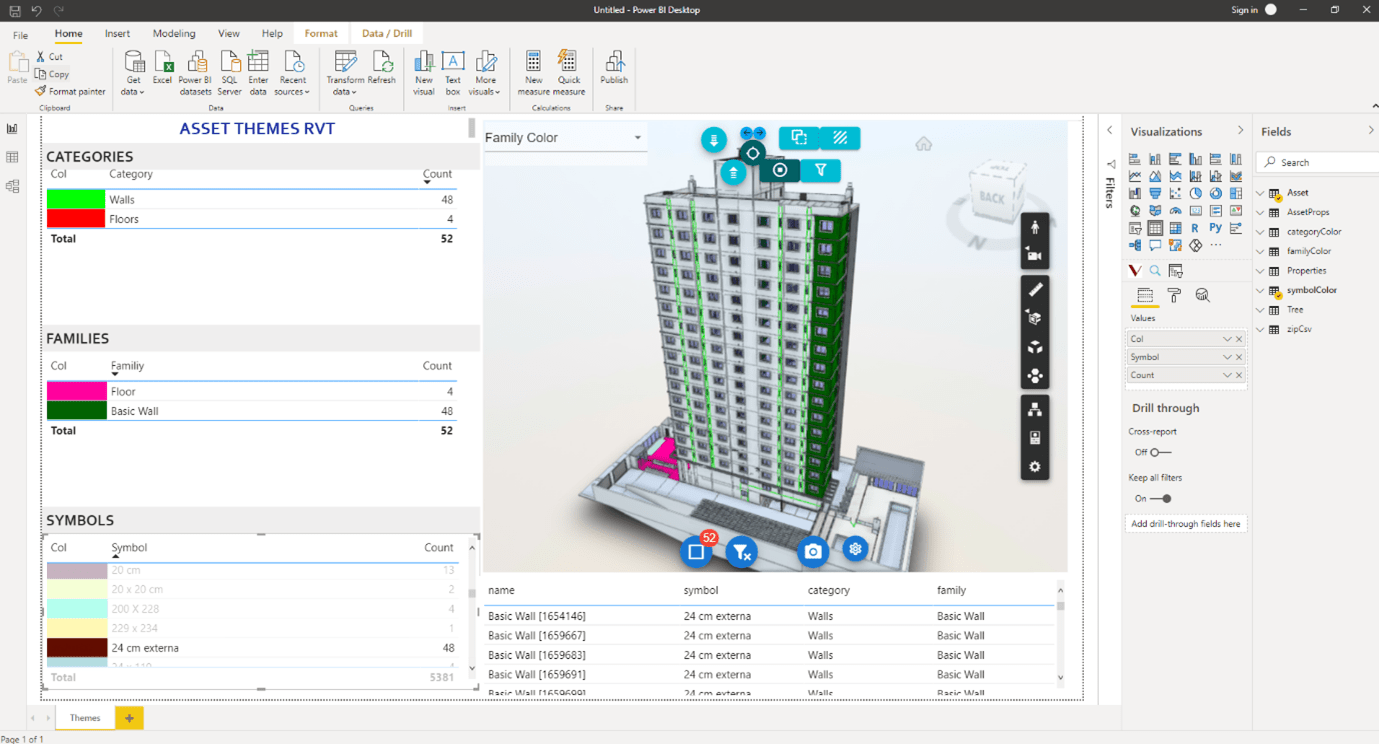Open the viewer settings gear in side toolbar
The width and height of the screenshot is (1379, 744).
pos(1035,467)
